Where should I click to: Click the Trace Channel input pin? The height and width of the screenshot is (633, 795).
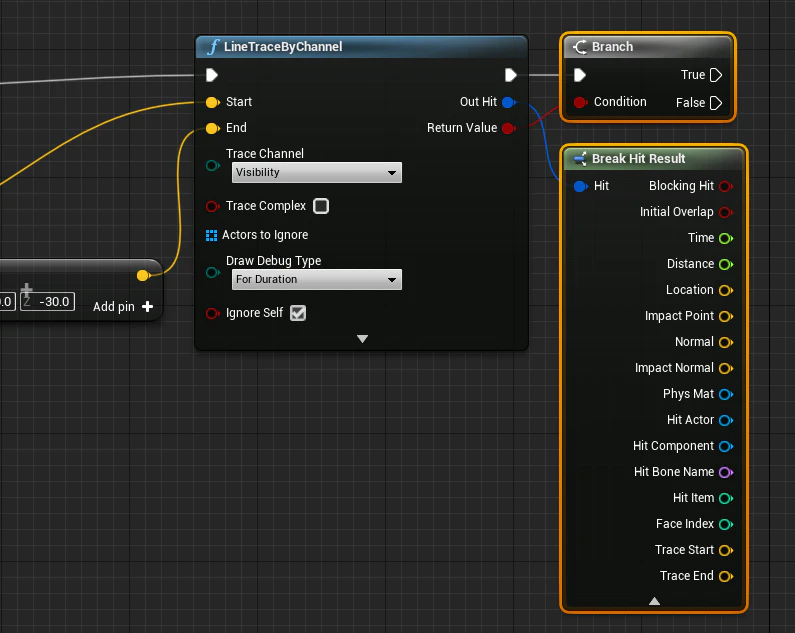213,165
